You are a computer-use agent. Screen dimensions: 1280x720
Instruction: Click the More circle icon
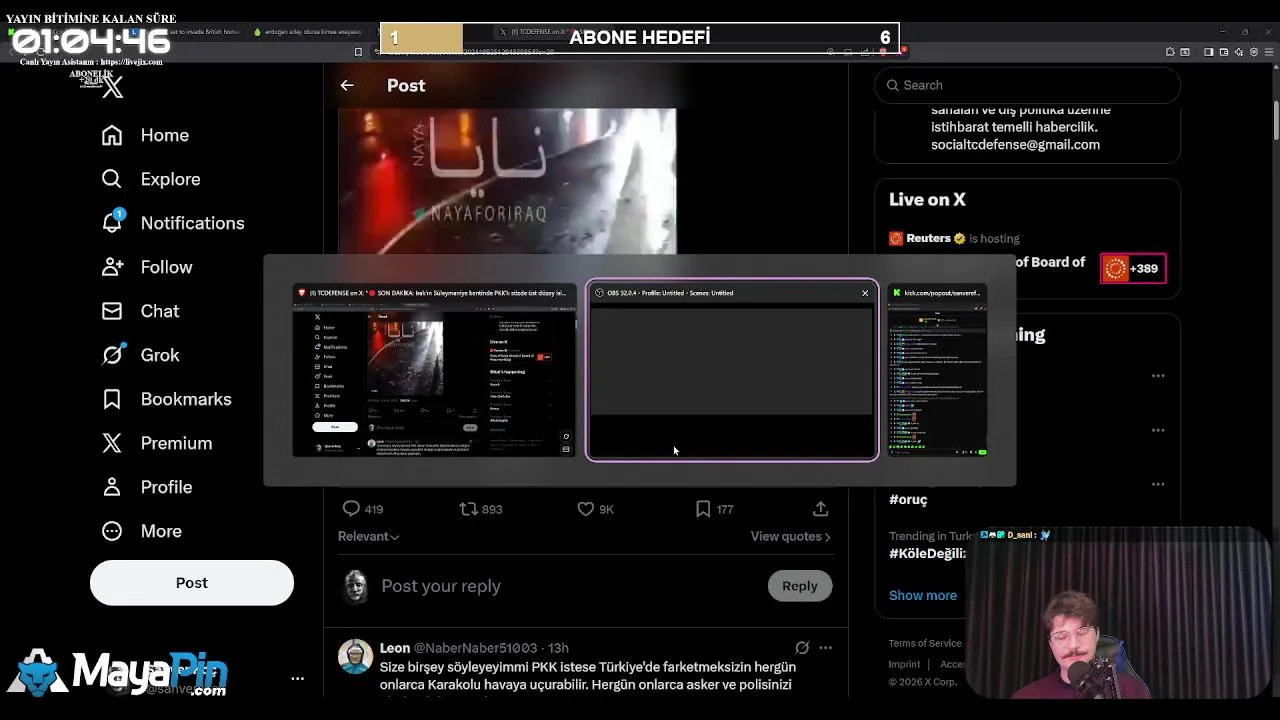pyautogui.click(x=112, y=531)
